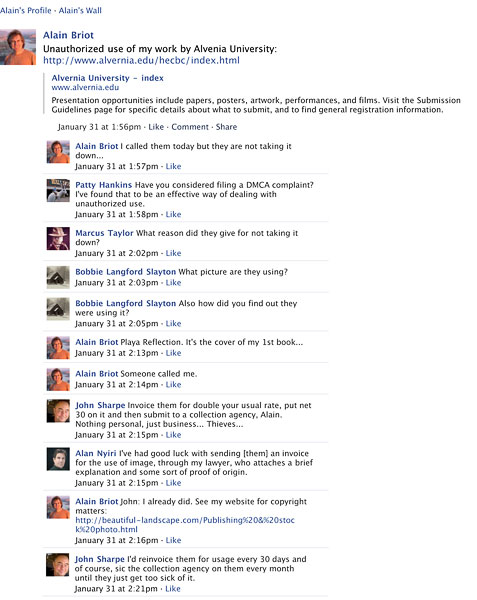477x600 pixels.
Task: Open Alan Nyiri's profile photo
Action: [58, 459]
